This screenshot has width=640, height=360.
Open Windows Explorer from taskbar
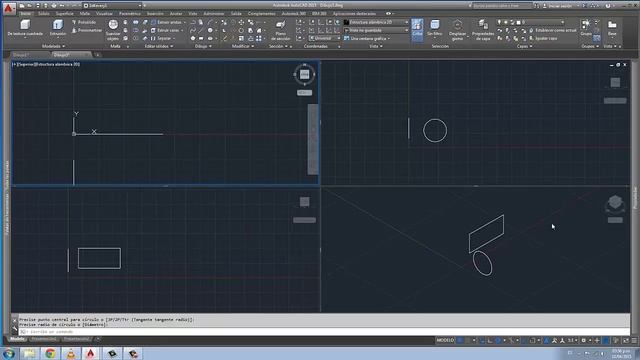30,353
